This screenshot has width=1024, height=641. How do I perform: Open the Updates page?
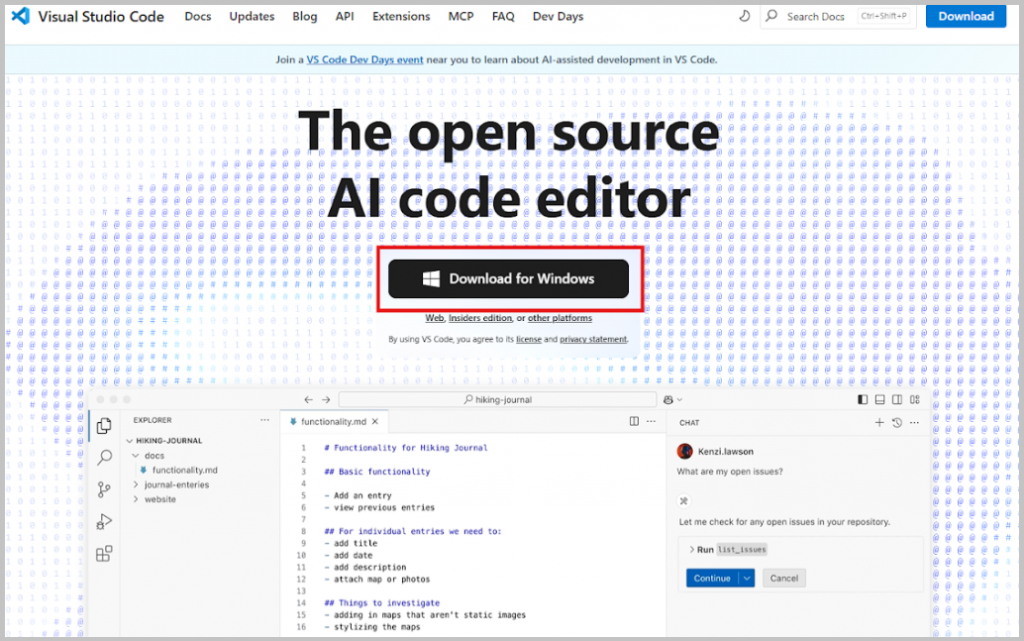click(x=251, y=16)
